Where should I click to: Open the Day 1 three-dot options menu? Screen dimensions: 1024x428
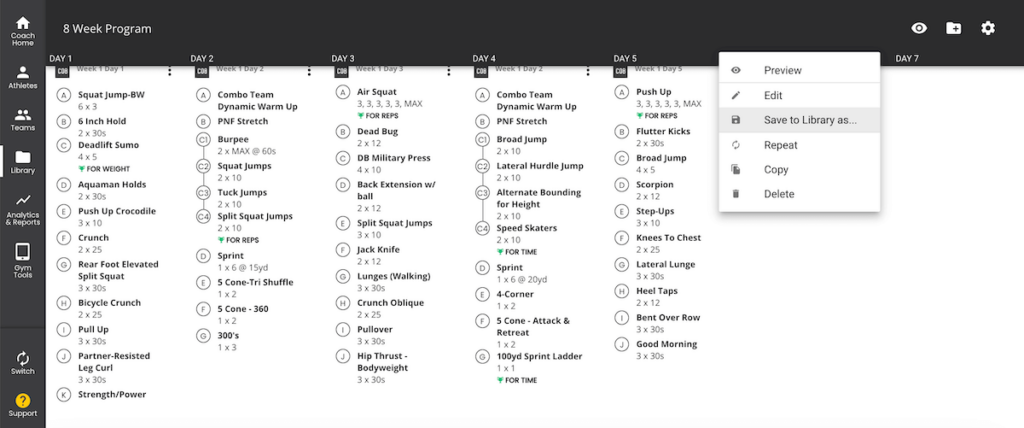(169, 71)
